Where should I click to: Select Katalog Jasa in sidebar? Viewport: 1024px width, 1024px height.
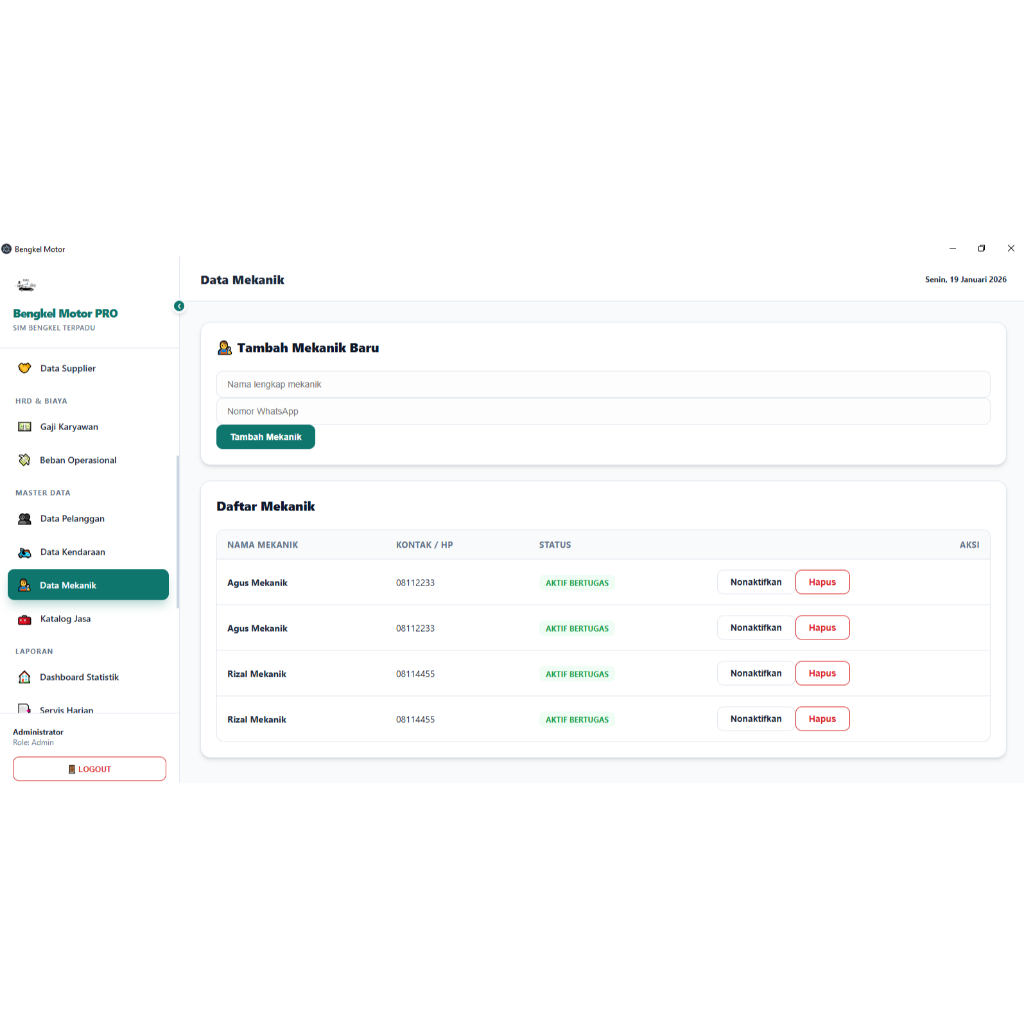88,619
